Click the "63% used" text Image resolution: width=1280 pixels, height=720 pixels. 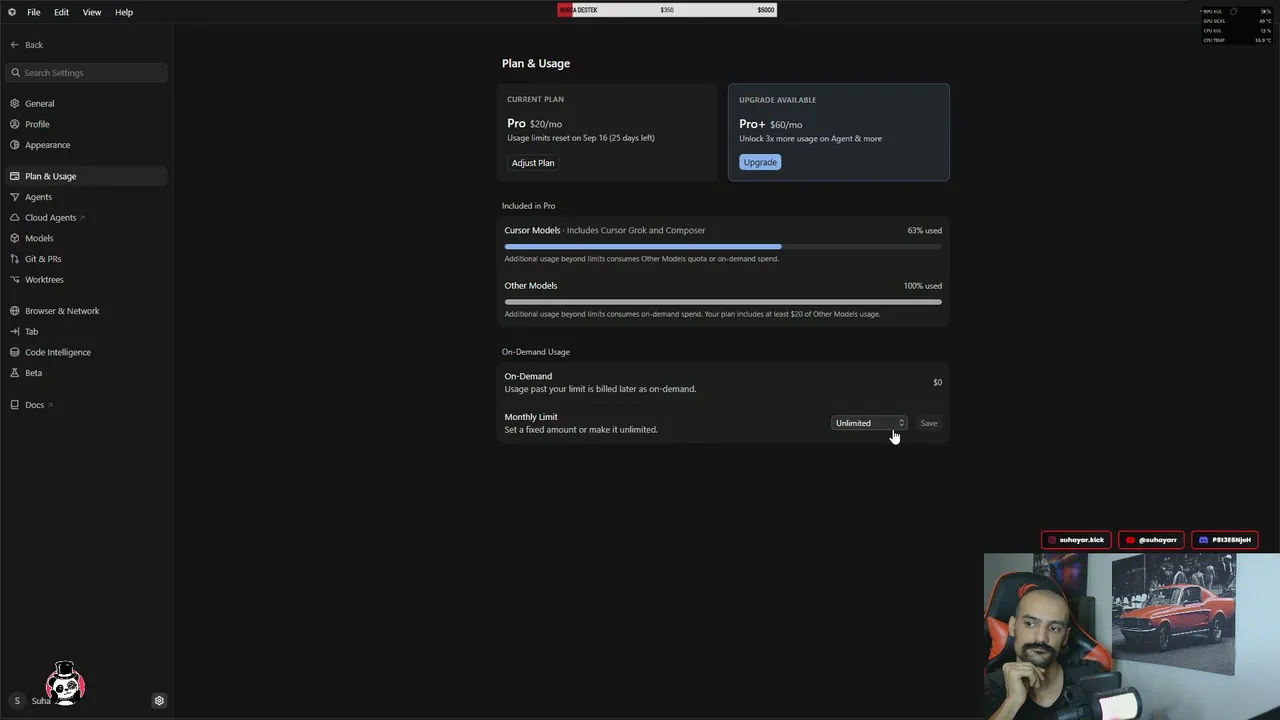(x=925, y=231)
